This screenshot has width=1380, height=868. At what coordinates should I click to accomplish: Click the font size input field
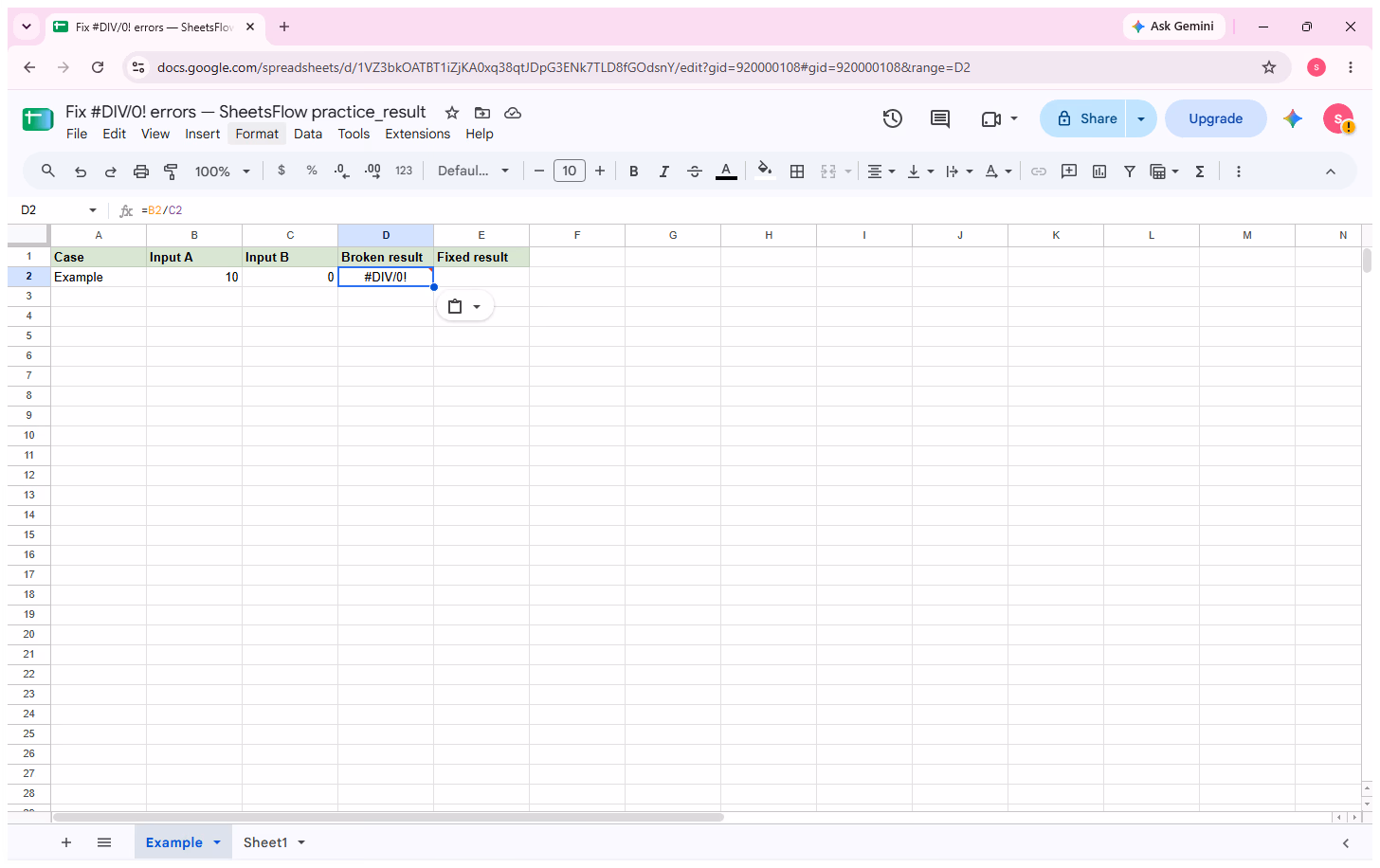[570, 171]
